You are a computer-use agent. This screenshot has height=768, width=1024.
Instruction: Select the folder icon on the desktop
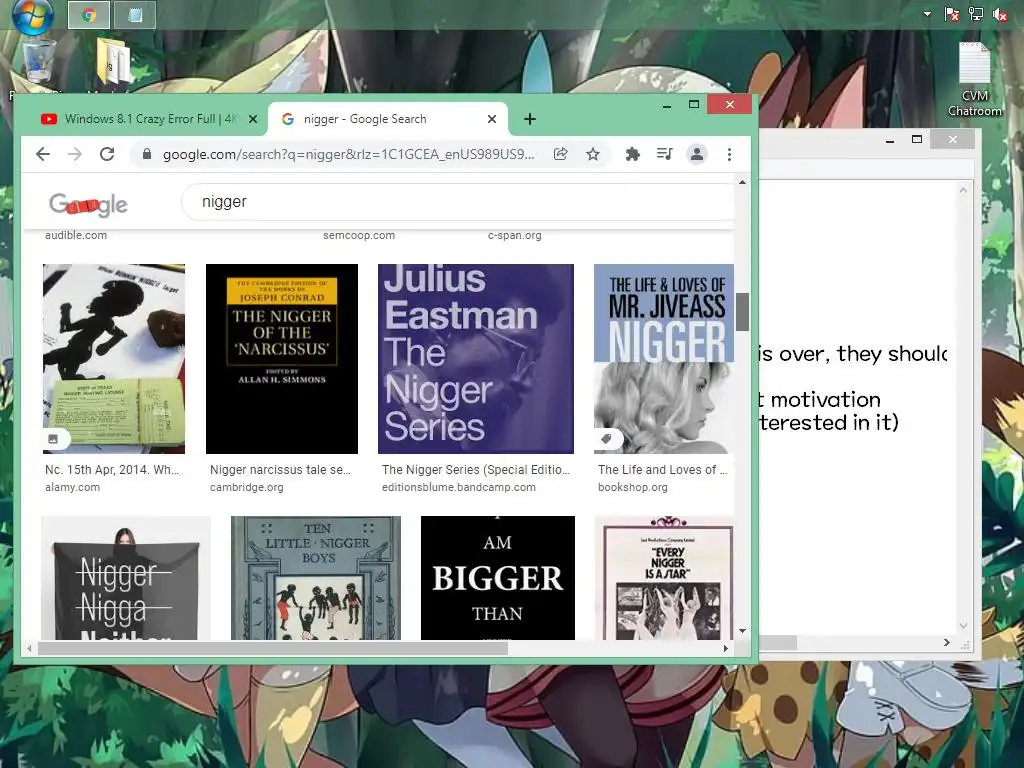coord(115,62)
